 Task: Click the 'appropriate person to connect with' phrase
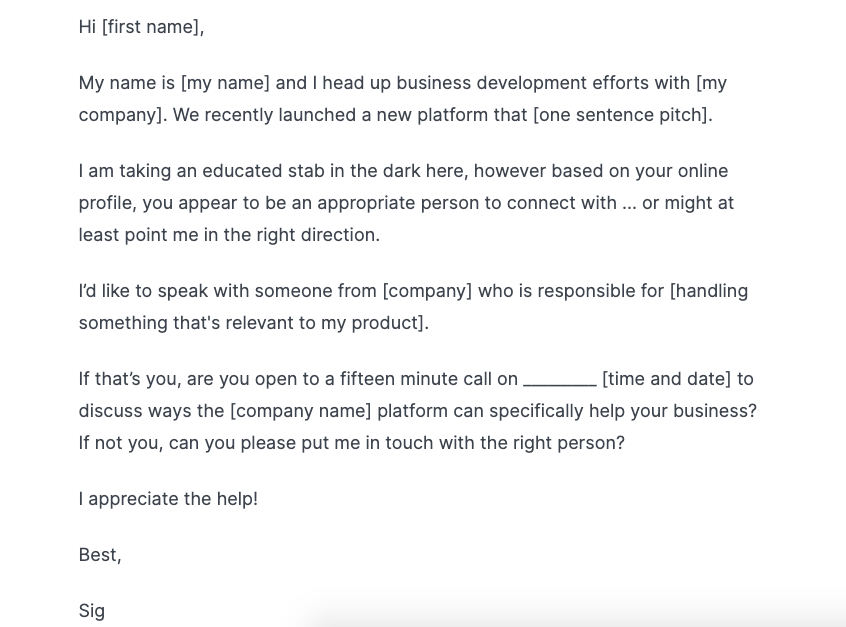point(467,203)
